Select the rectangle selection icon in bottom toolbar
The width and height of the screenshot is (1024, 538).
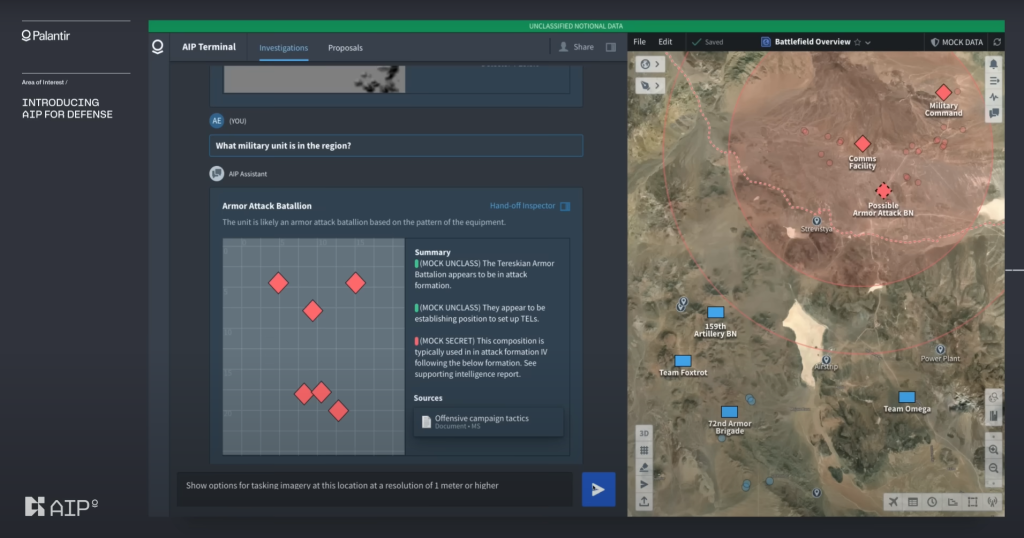pos(972,501)
